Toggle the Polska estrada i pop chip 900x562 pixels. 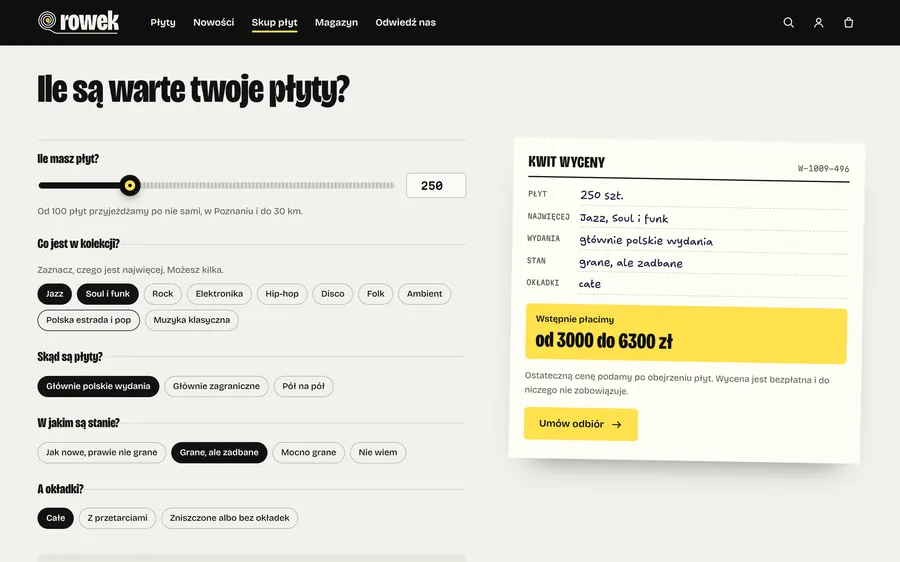(88, 320)
